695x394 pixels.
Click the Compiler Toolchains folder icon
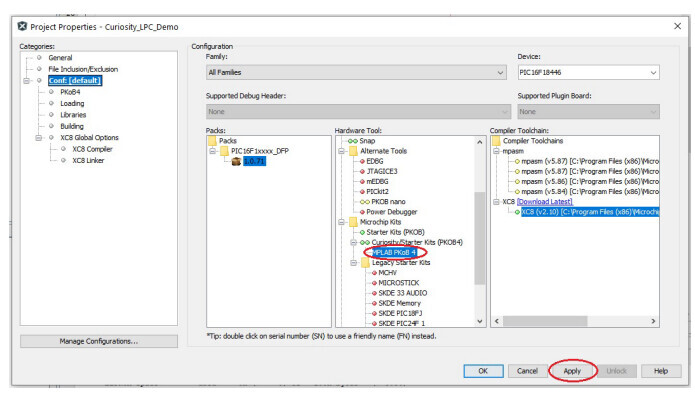pos(496,141)
